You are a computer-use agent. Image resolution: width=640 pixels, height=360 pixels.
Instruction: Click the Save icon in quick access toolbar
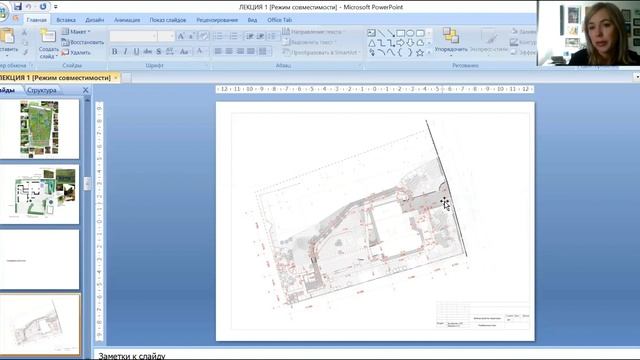tap(18, 7)
